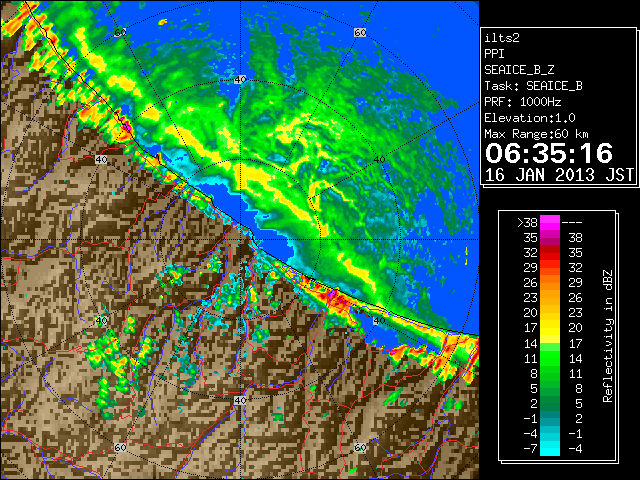The height and width of the screenshot is (480, 640).
Task: Click the '29' label in legend's left column
Action: click(x=531, y=268)
